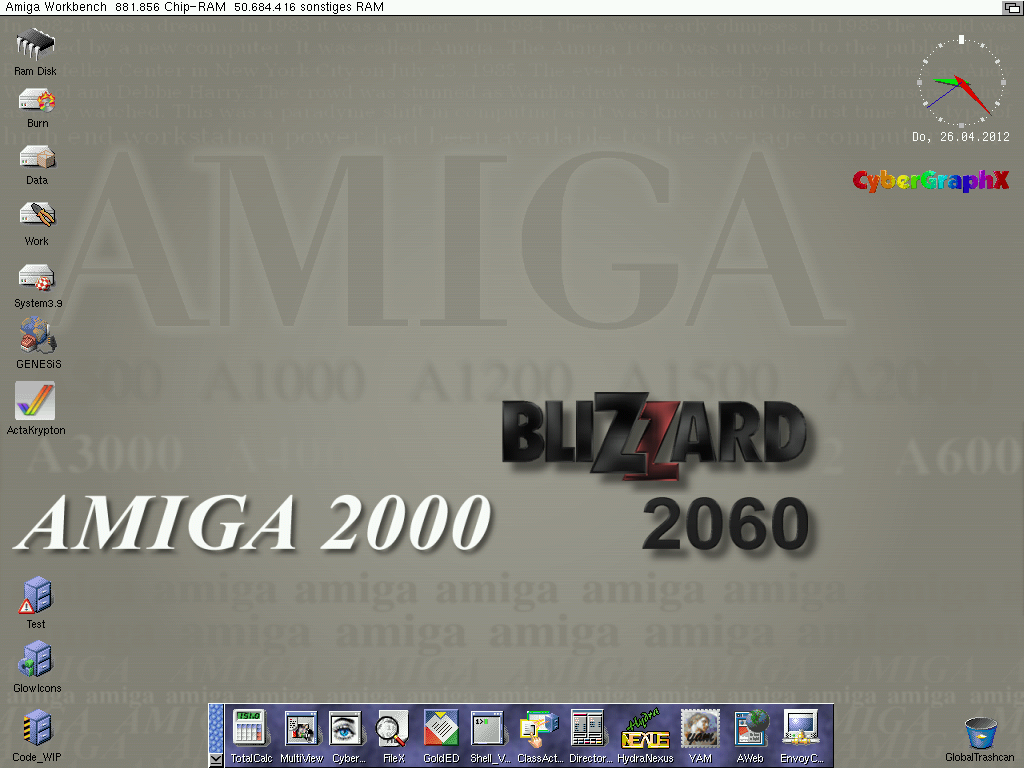This screenshot has height=768, width=1024.
Task: Select the Burn drive icon
Action: 37,101
